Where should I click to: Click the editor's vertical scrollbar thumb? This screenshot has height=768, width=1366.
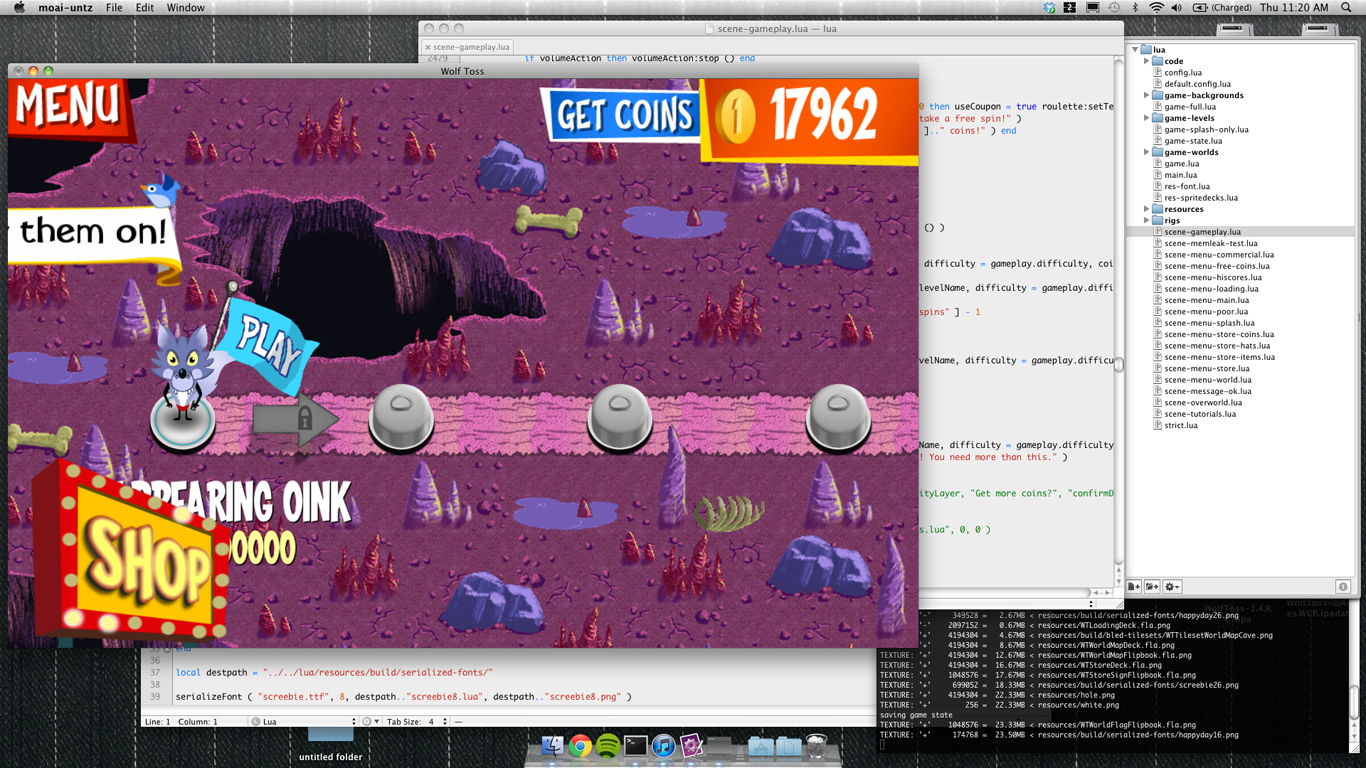point(1118,366)
